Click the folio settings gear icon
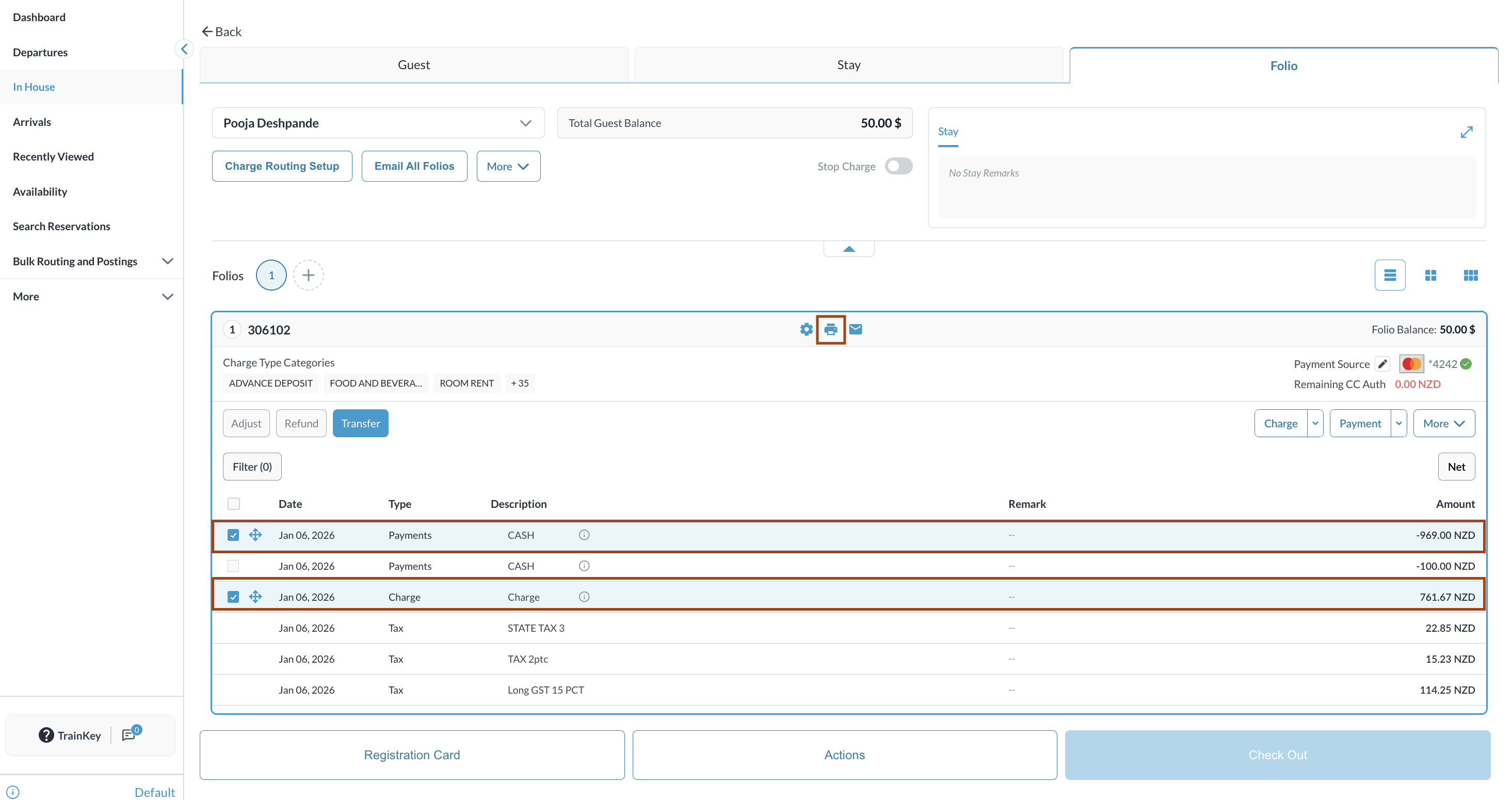The height and width of the screenshot is (800, 1512). click(x=806, y=329)
